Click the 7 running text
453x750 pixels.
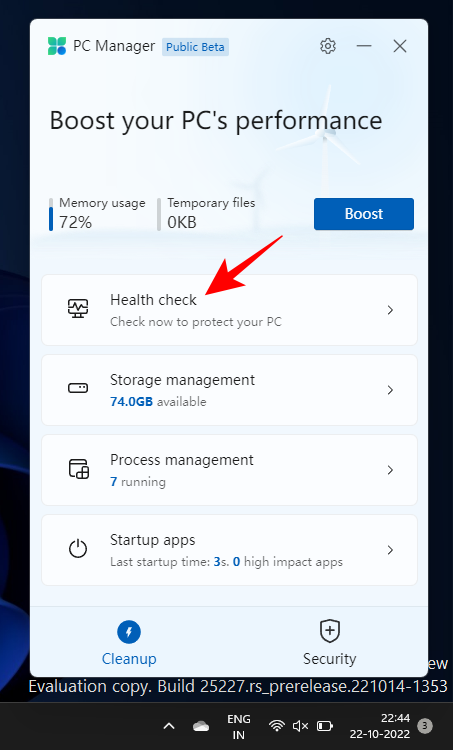tap(138, 481)
